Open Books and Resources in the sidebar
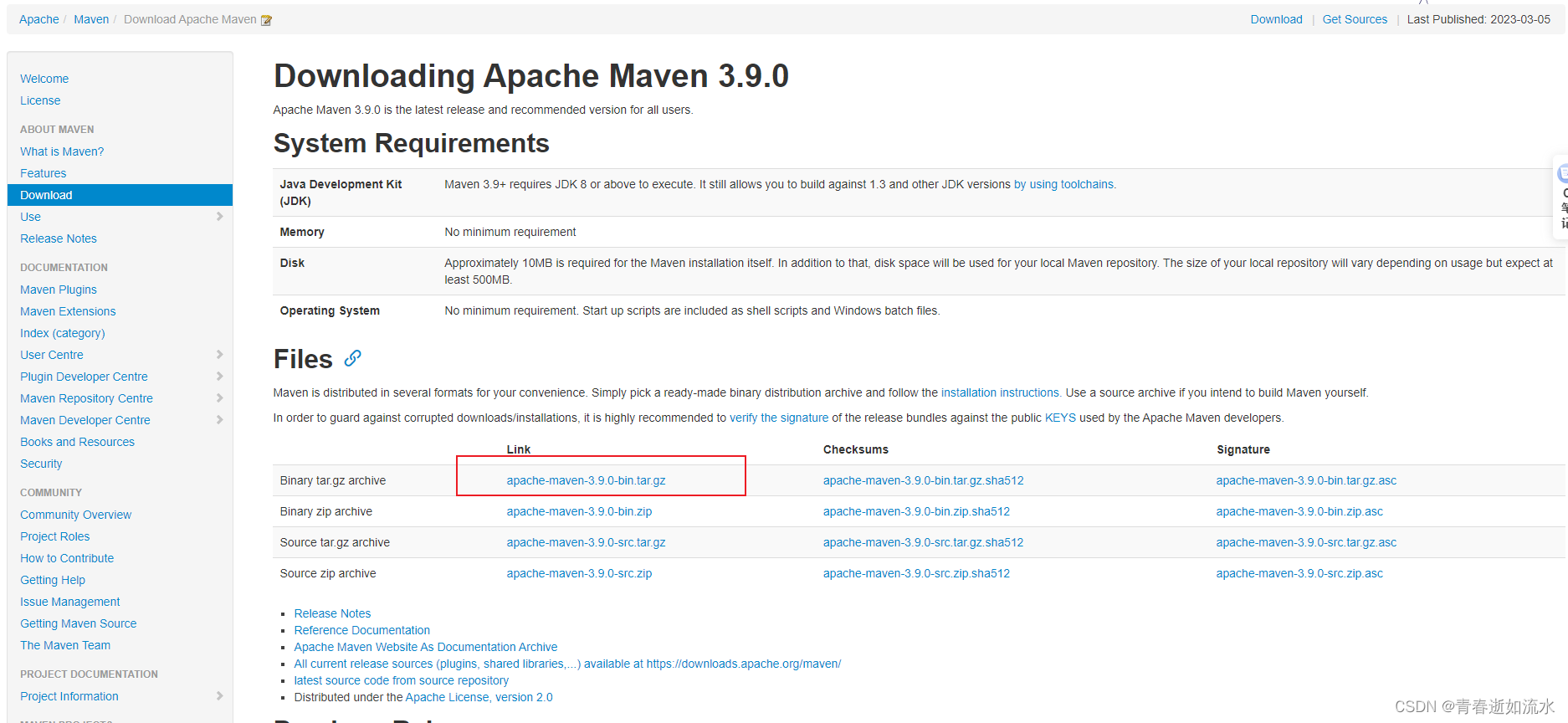 click(x=77, y=442)
